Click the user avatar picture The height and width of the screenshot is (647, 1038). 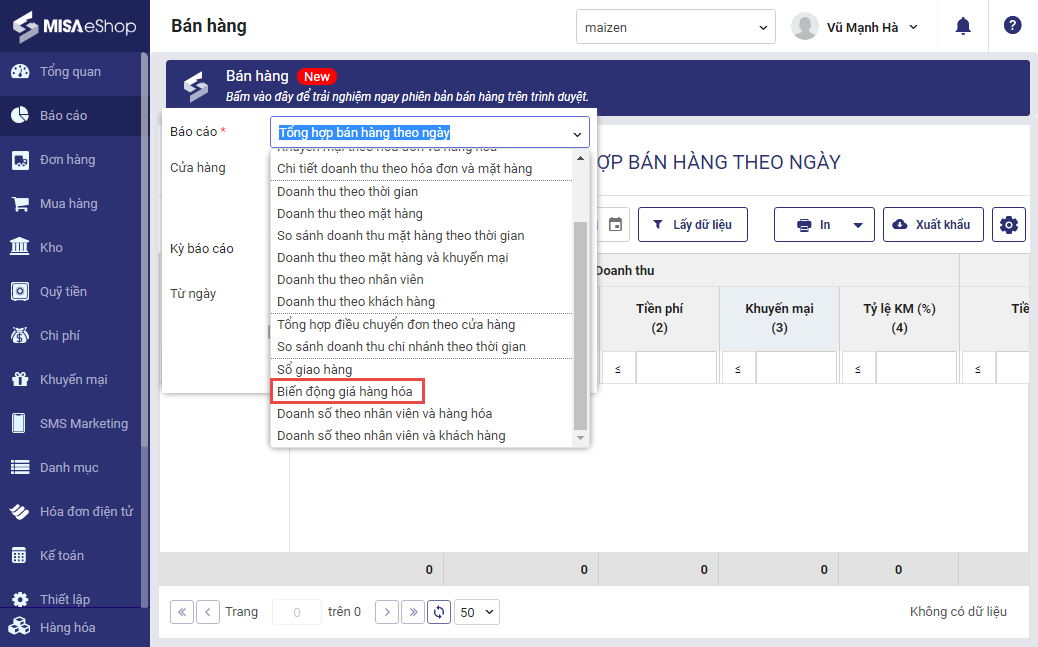(805, 26)
